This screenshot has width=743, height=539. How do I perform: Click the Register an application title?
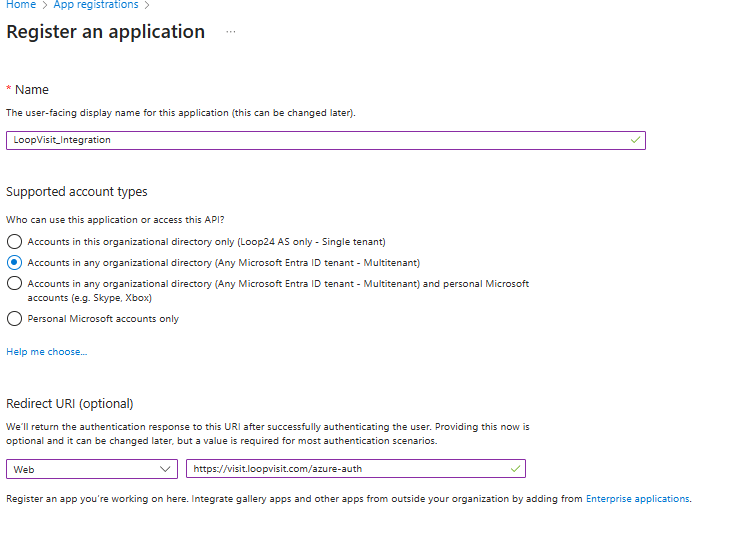pos(106,32)
